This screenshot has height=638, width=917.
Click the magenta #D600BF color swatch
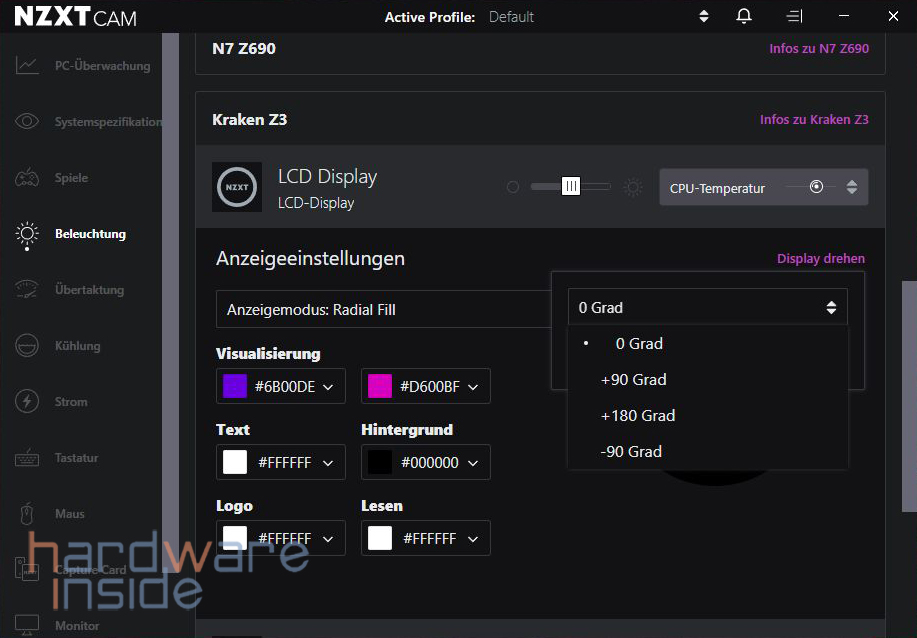point(380,387)
